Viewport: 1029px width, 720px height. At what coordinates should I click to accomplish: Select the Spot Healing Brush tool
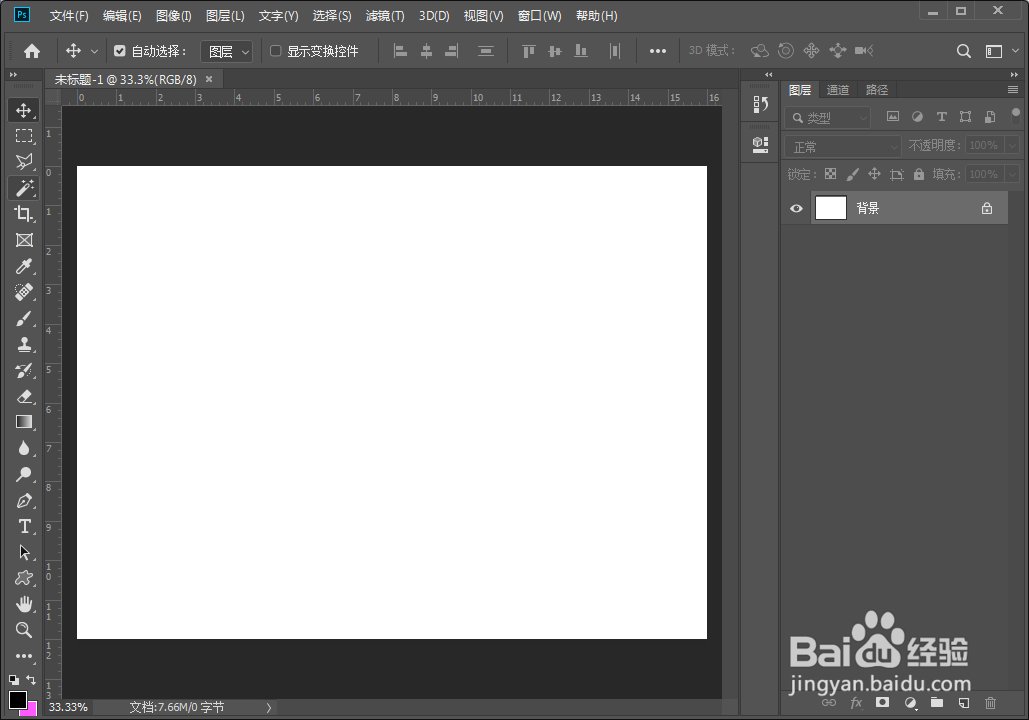point(24,292)
